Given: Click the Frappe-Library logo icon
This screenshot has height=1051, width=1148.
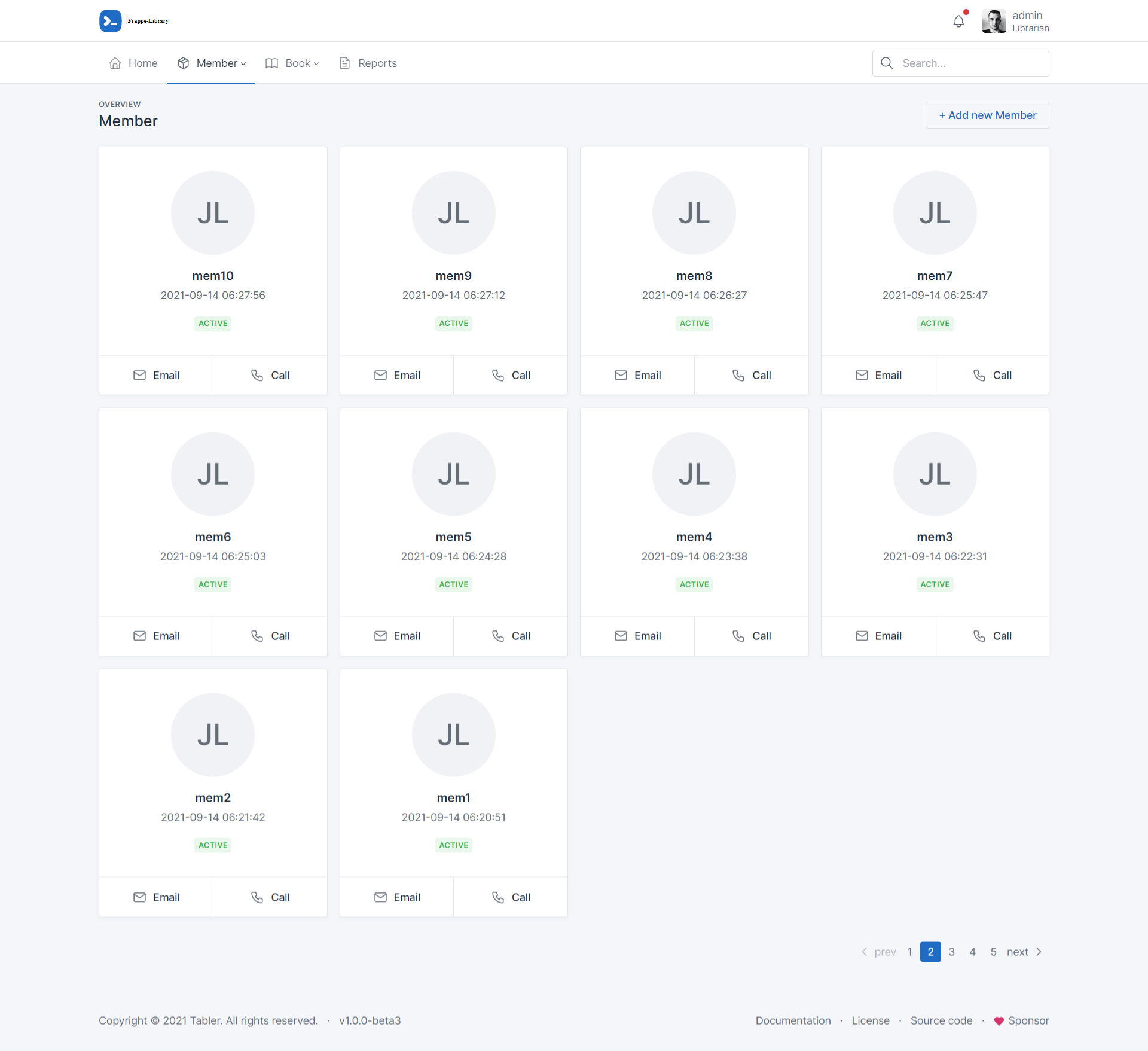Looking at the screenshot, I should pos(111,21).
